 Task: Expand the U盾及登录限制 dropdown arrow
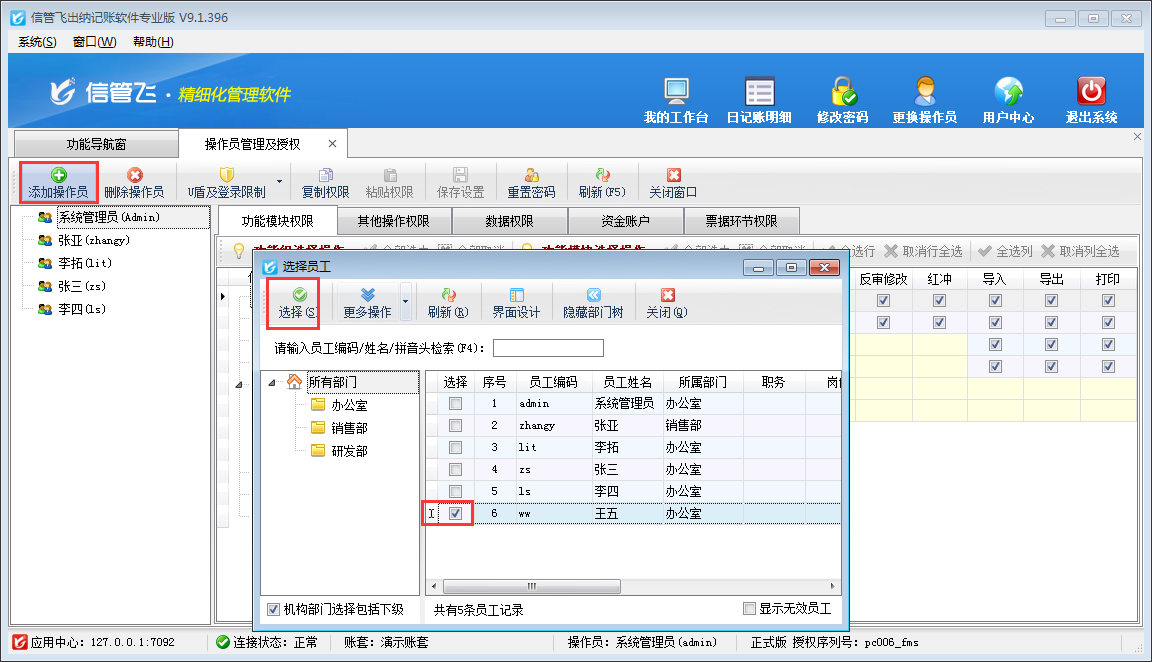279,182
